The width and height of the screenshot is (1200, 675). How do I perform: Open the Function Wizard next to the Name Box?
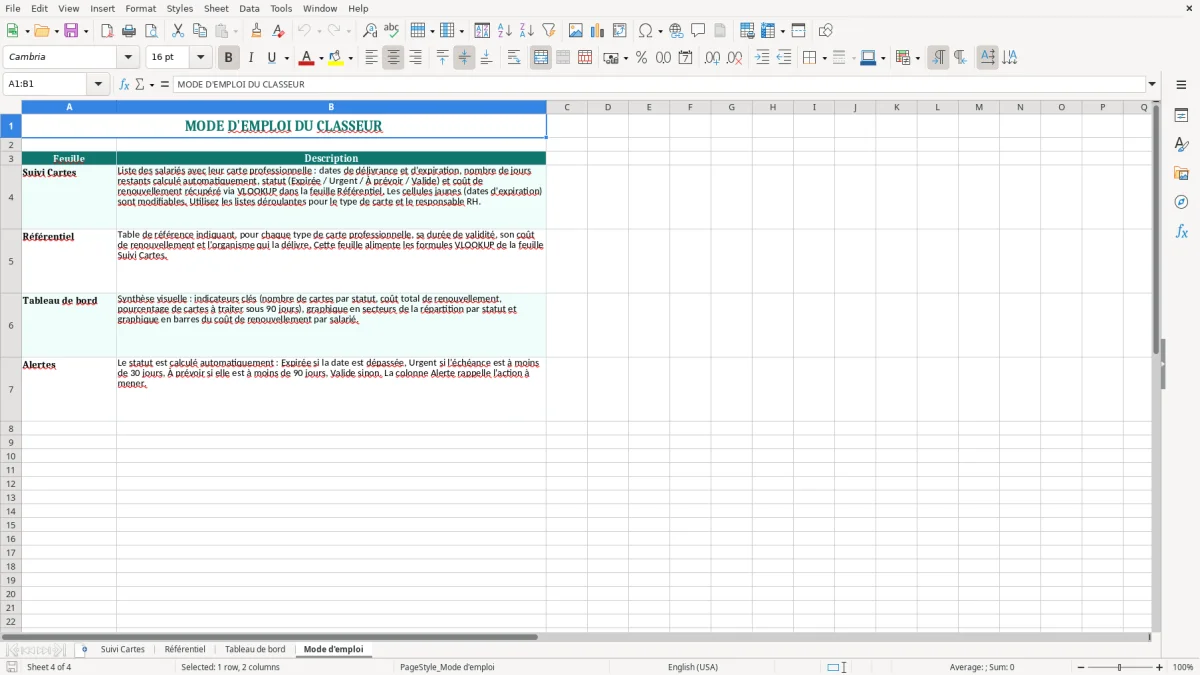(125, 85)
